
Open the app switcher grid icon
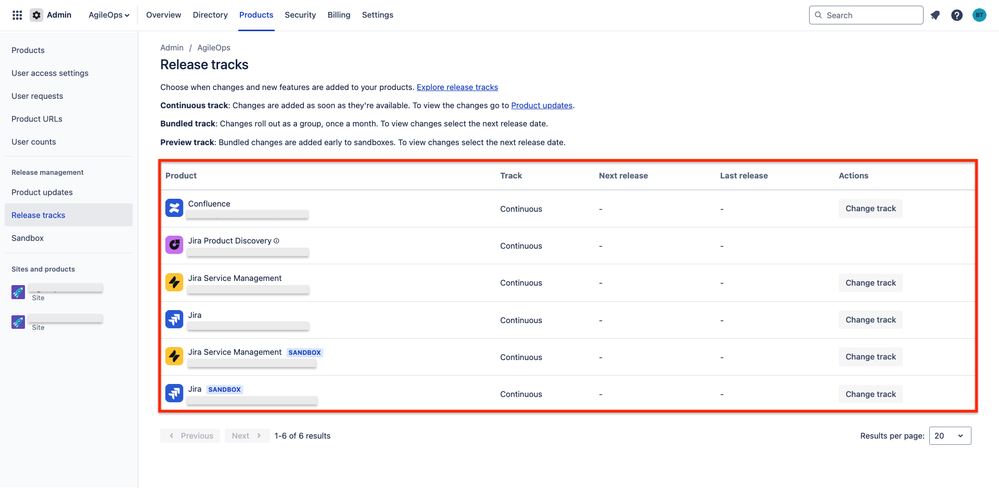17,15
